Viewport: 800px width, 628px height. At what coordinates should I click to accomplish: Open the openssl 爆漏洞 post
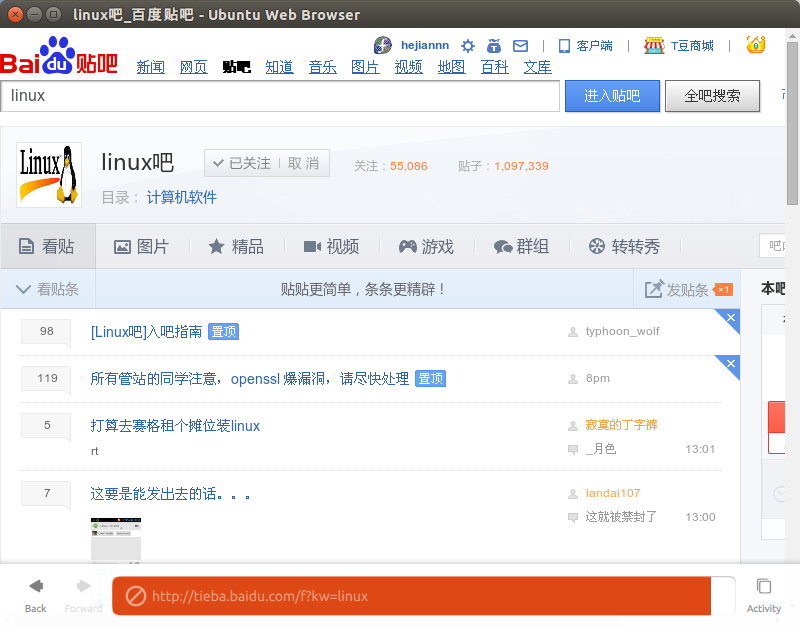coord(249,379)
